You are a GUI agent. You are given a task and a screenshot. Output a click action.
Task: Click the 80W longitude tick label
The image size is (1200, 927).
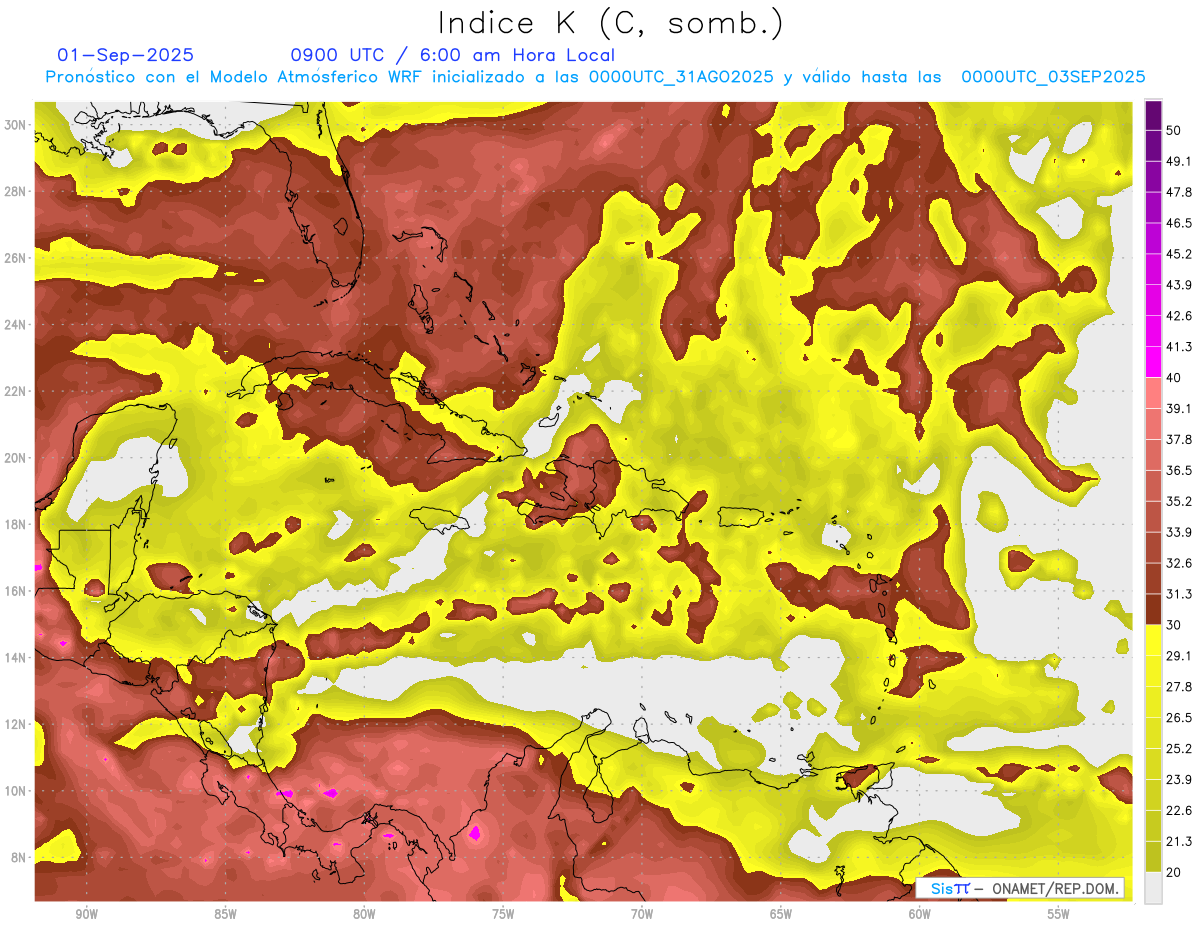click(x=364, y=914)
